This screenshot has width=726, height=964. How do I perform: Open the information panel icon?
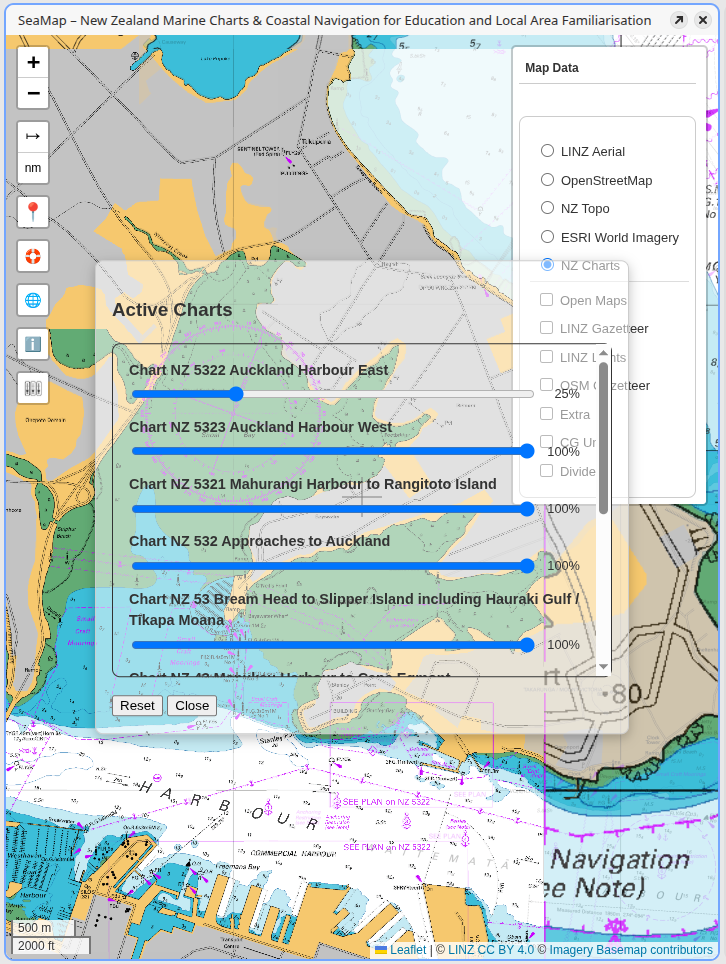(x=33, y=344)
